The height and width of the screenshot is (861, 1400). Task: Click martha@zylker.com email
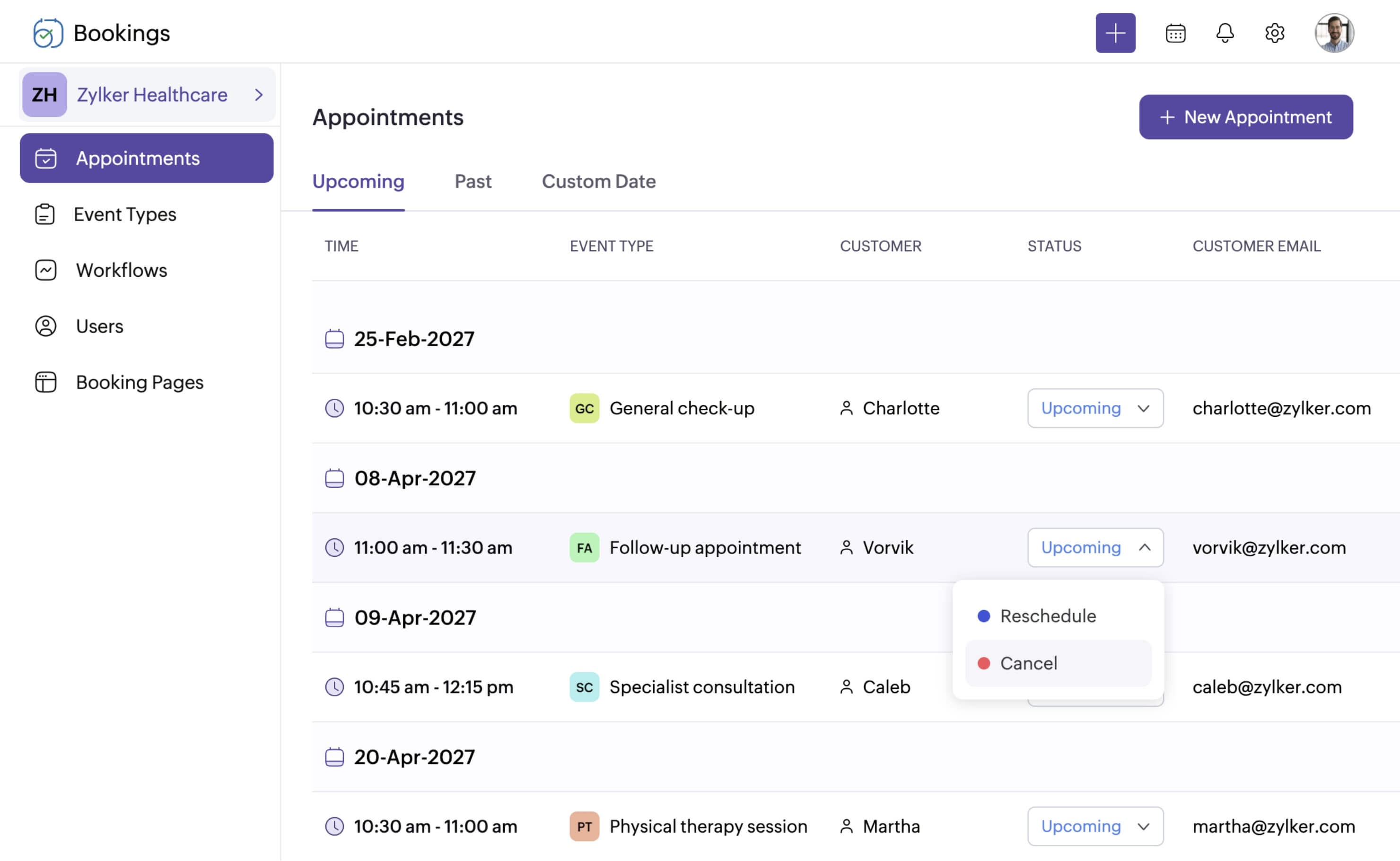click(1273, 826)
